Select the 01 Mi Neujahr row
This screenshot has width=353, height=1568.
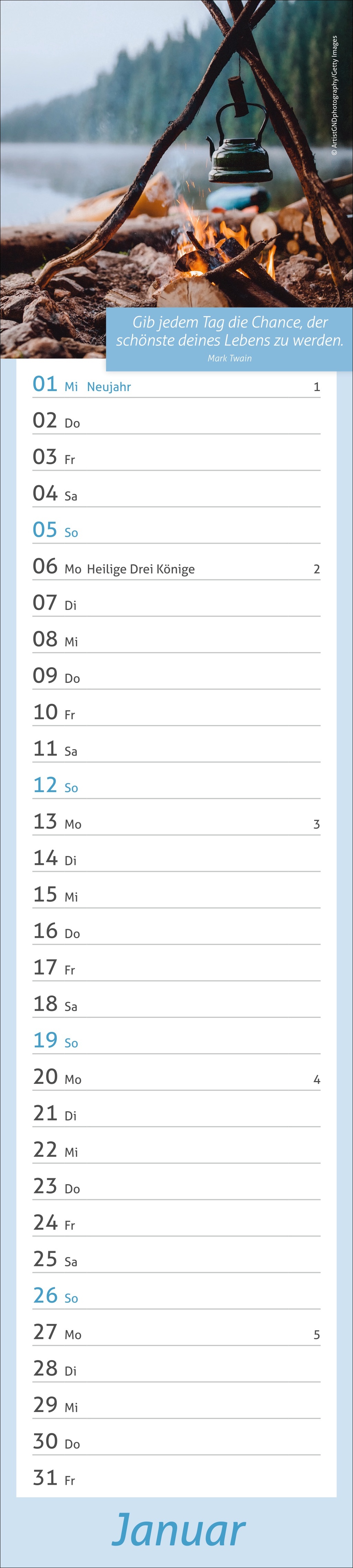pyautogui.click(x=176, y=385)
